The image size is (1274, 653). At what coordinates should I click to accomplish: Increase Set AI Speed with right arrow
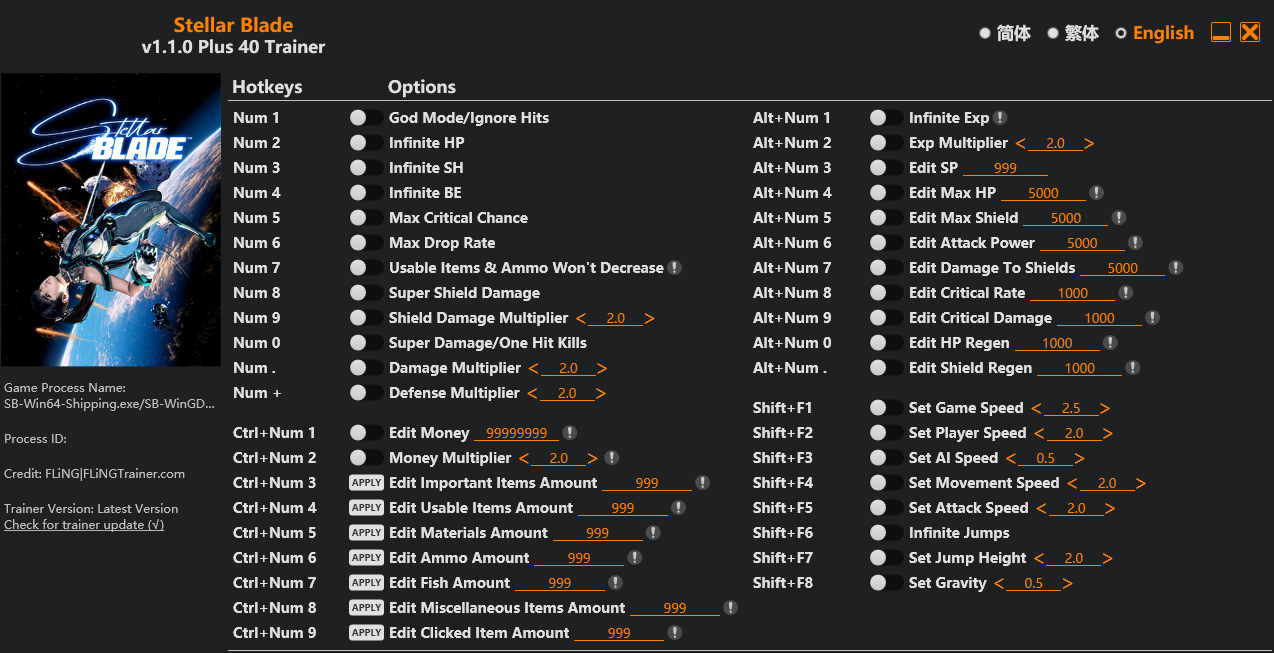pos(1080,458)
